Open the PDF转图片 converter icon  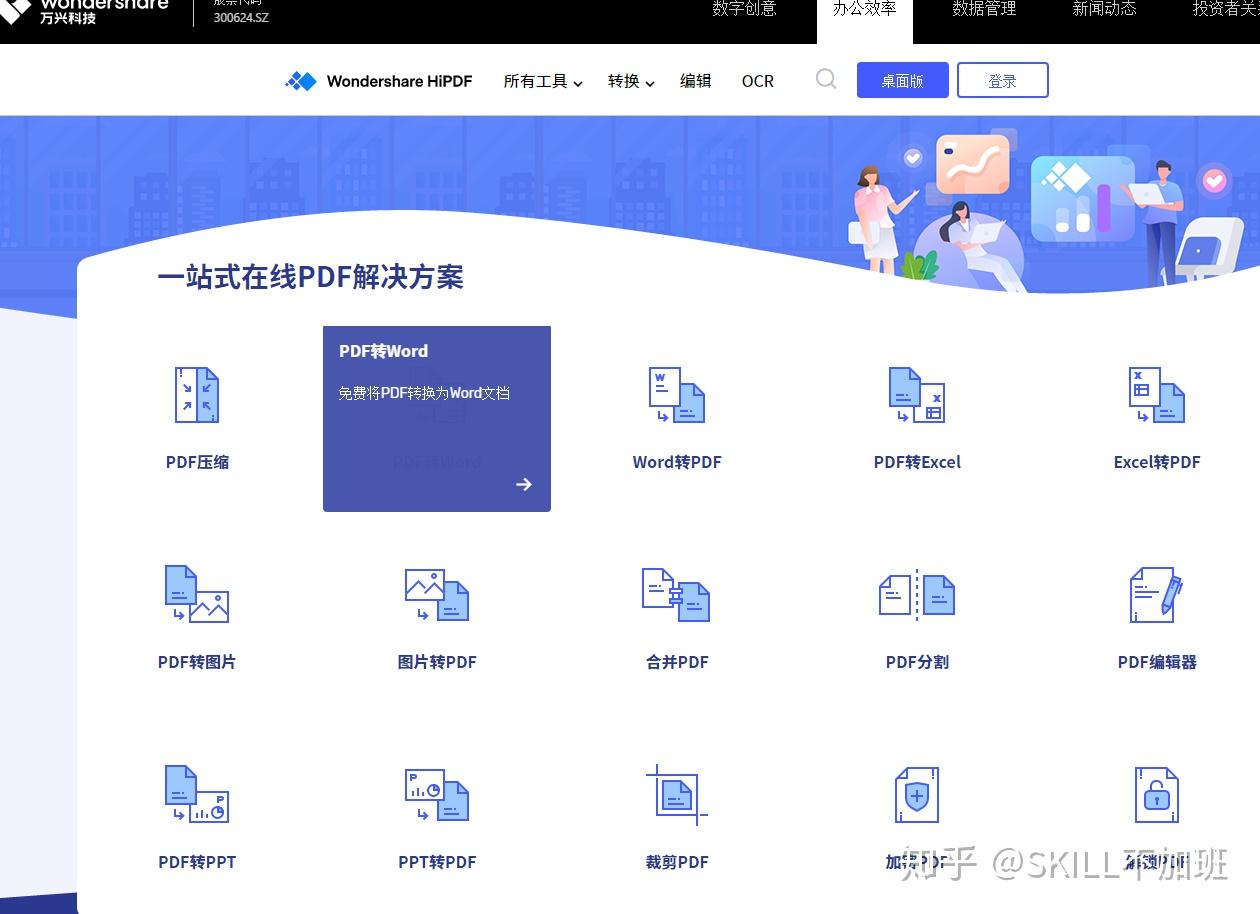197,594
